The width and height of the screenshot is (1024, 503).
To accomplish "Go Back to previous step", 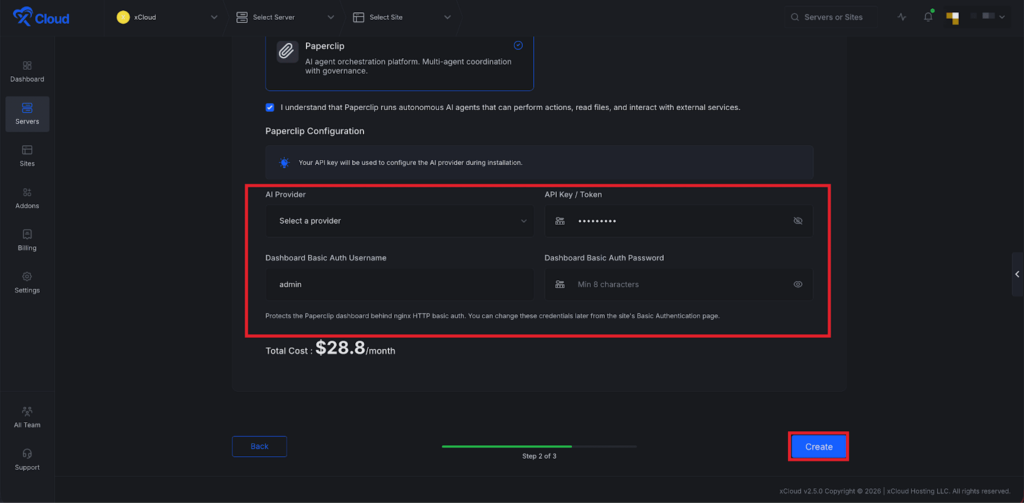I will point(259,446).
